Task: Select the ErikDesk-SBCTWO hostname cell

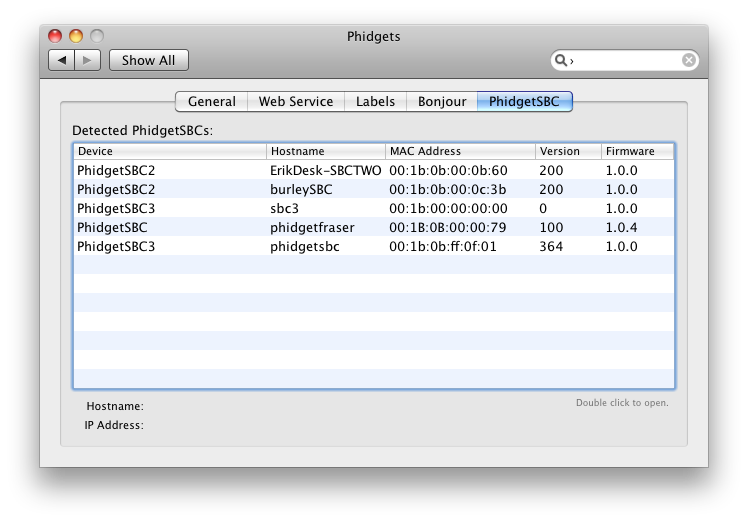Action: (x=326, y=170)
